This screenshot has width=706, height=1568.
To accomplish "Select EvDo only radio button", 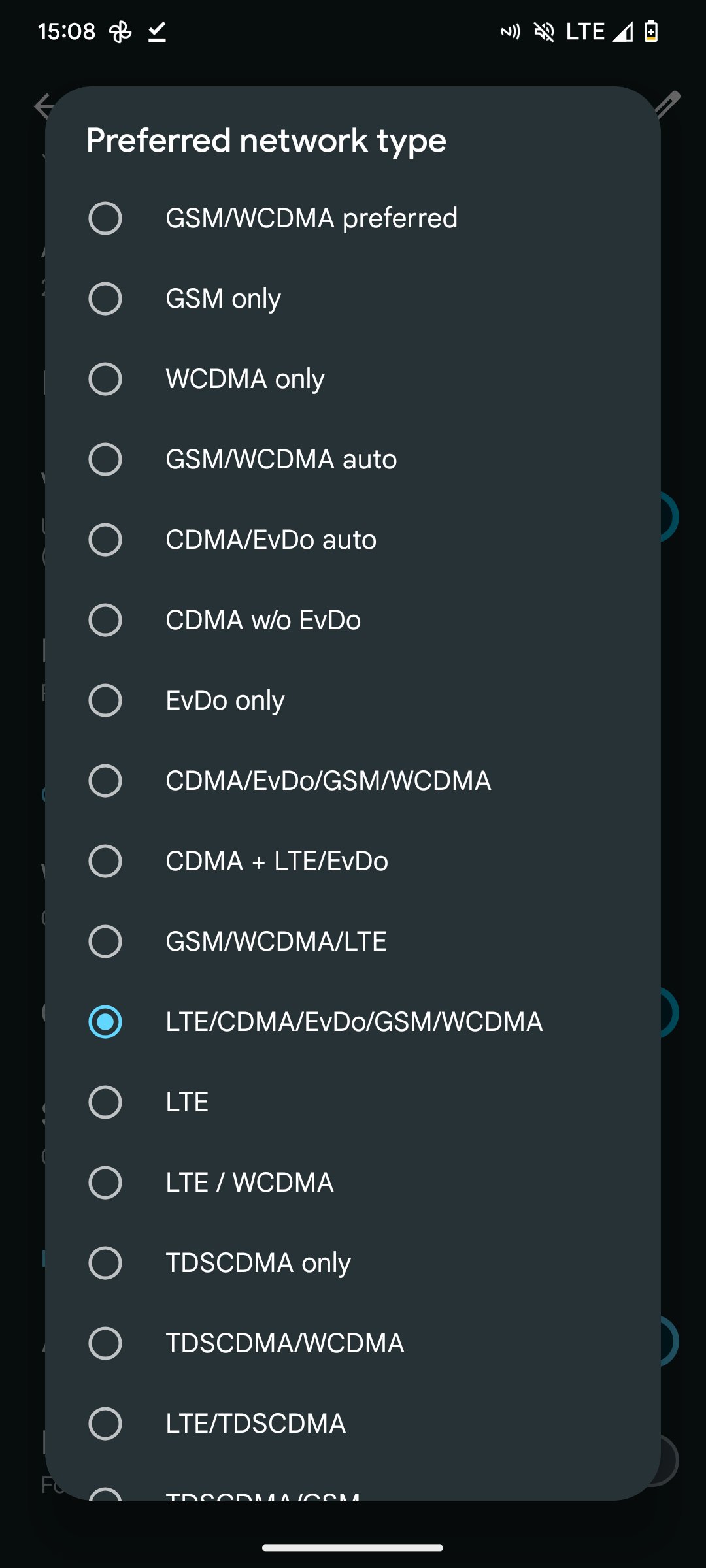I will coord(105,700).
